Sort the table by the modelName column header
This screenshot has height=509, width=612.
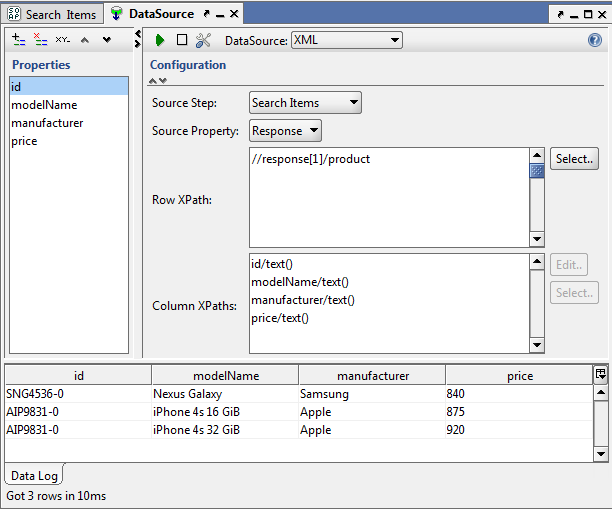pyautogui.click(x=226, y=376)
